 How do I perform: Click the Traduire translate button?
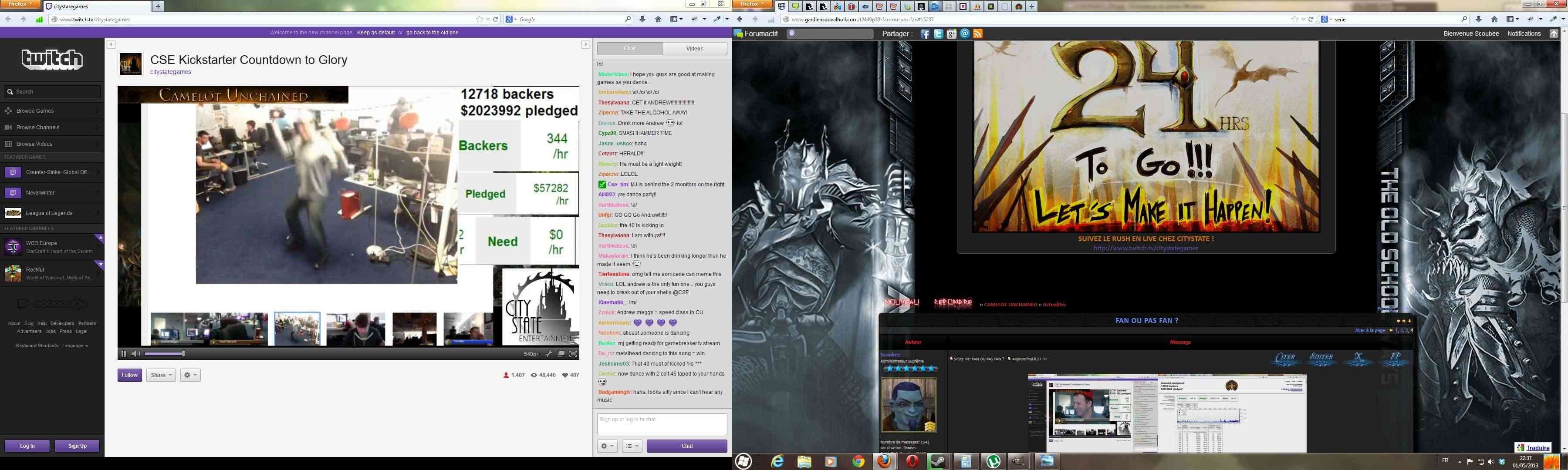point(1533,447)
